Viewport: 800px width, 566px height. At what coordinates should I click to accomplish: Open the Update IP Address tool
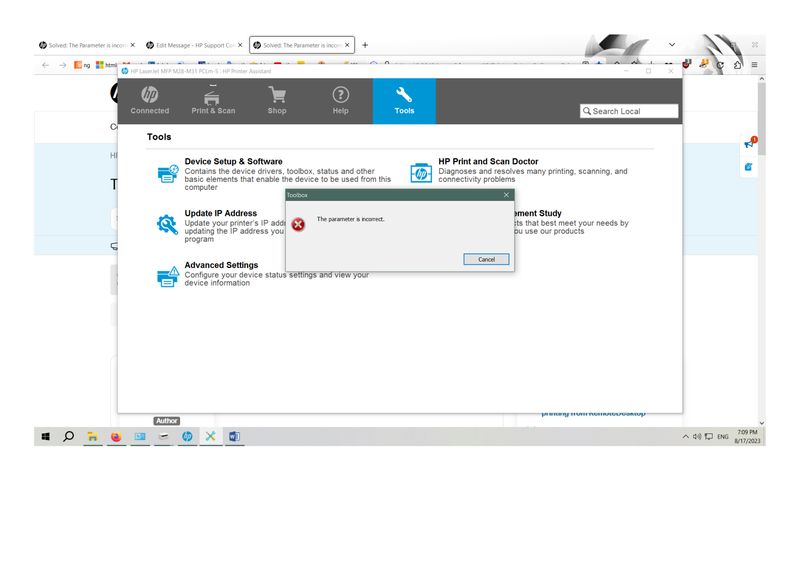pyautogui.click(x=220, y=213)
